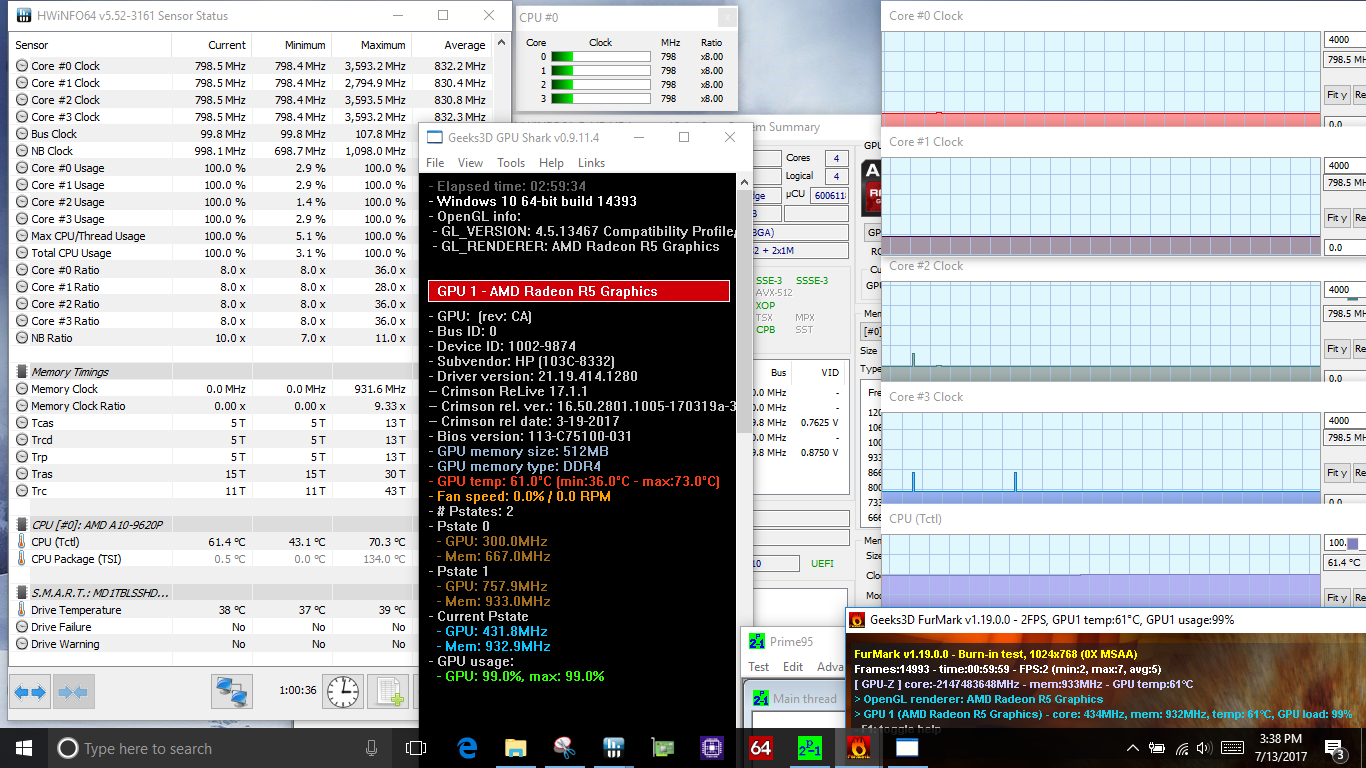Click the clock reset-timer icon in HWiNFO
Viewport: 1366px width, 768px height.
342,691
